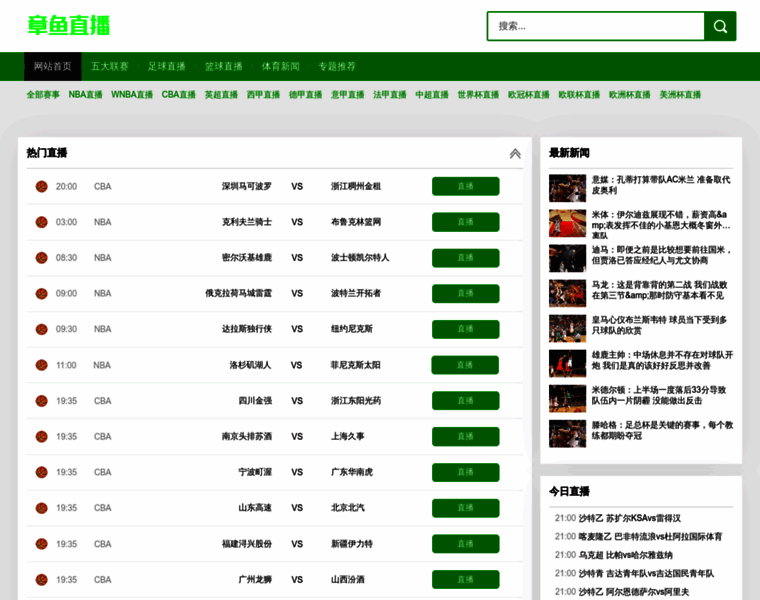760x600 pixels.
Task: Select the 欧冠杯直播 category link
Action: coord(529,95)
